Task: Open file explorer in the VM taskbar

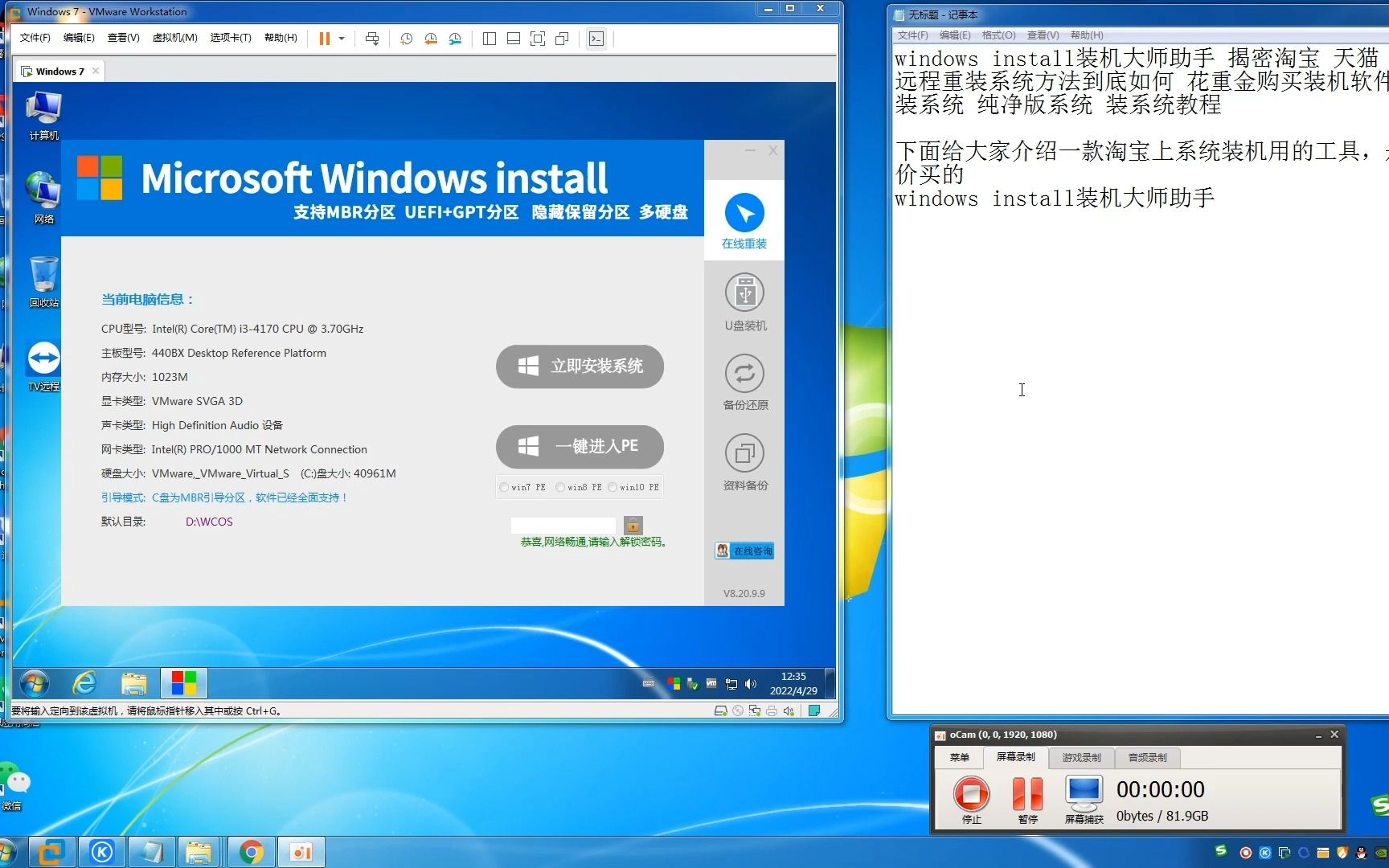Action: [x=134, y=684]
